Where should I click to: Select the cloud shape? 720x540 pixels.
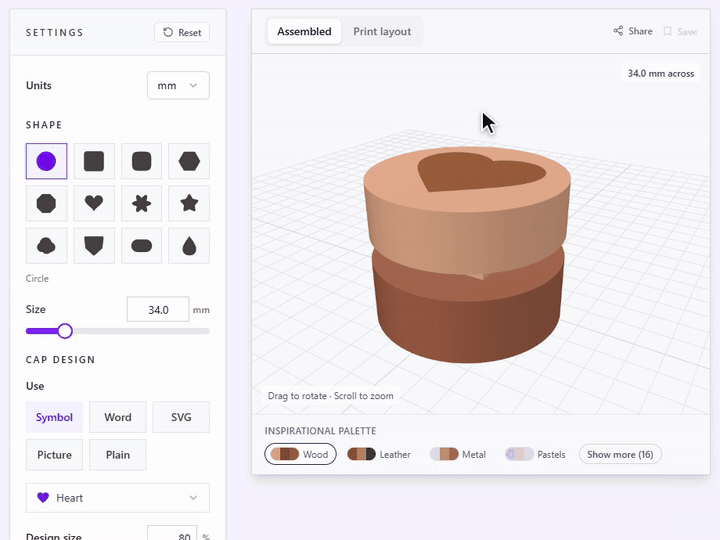click(x=46, y=246)
